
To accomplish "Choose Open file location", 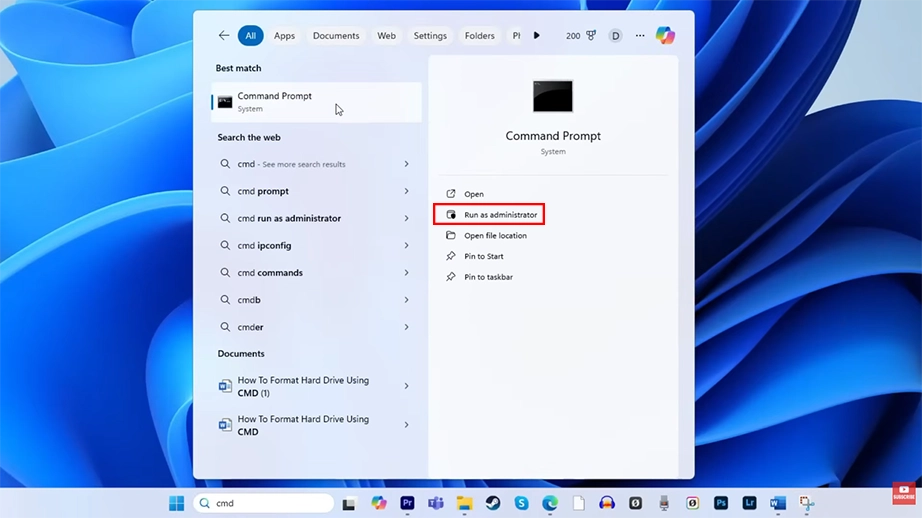I will tap(496, 236).
